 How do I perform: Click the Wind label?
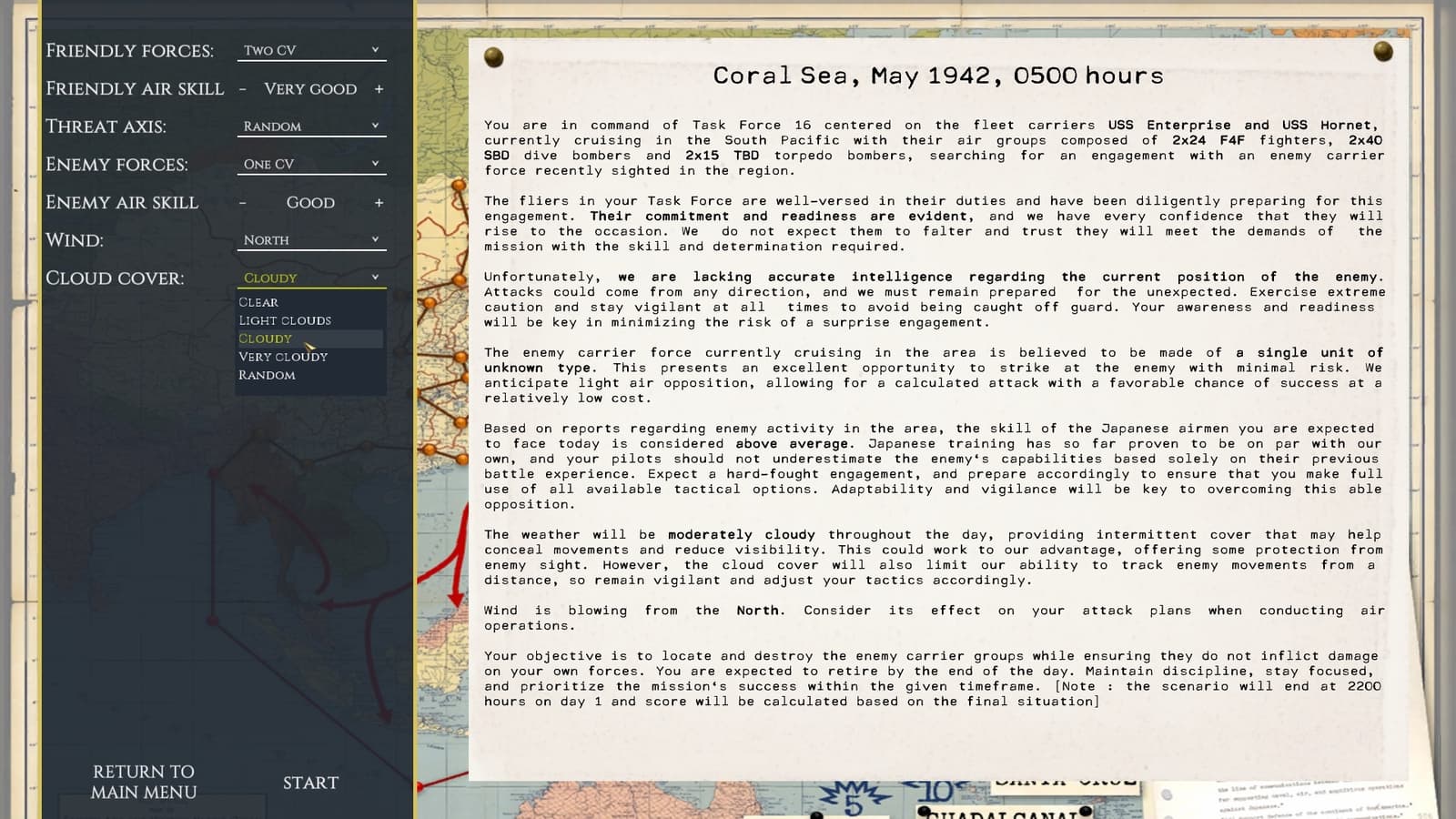pyautogui.click(x=75, y=240)
